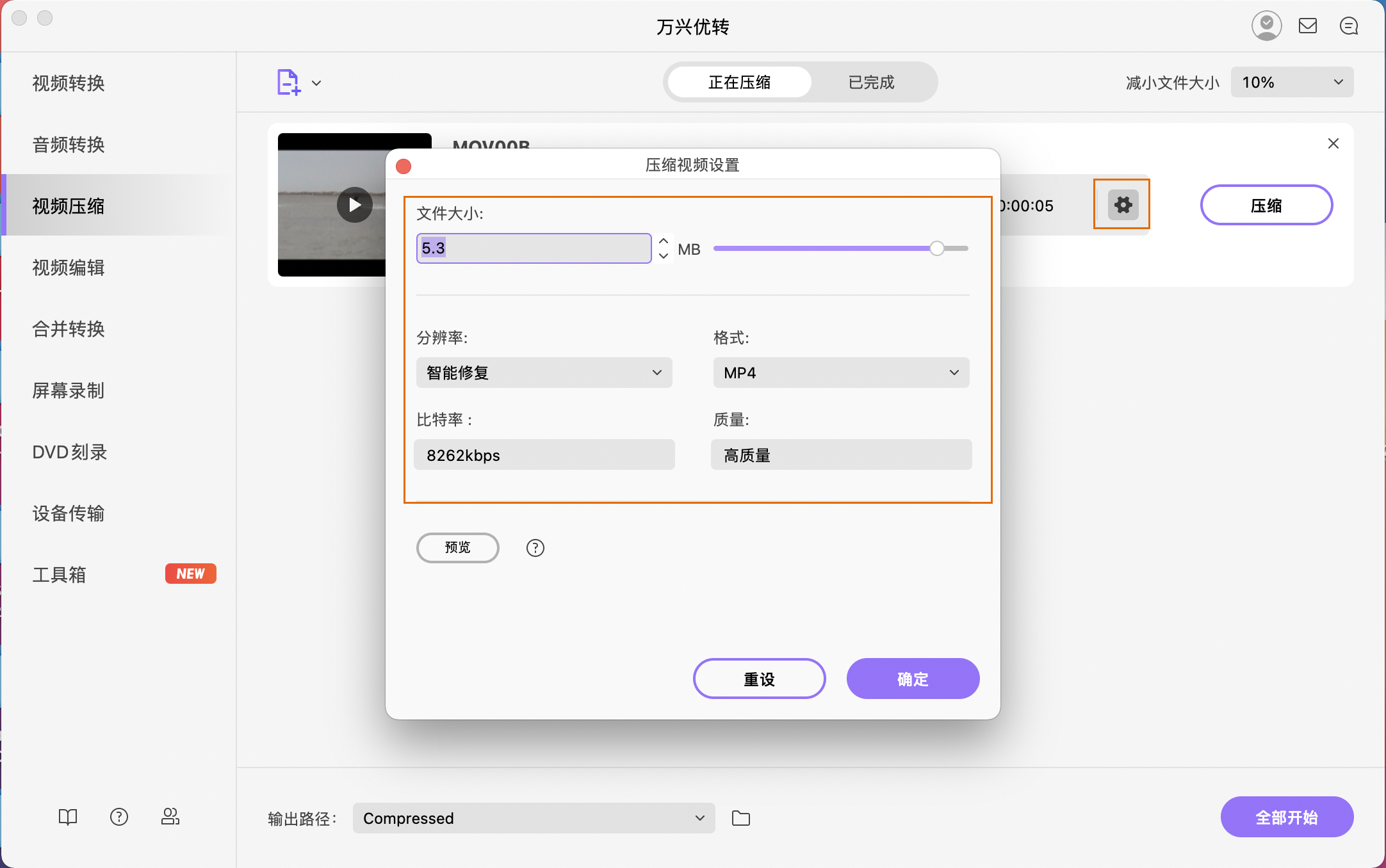Click the add files icon

coord(288,82)
